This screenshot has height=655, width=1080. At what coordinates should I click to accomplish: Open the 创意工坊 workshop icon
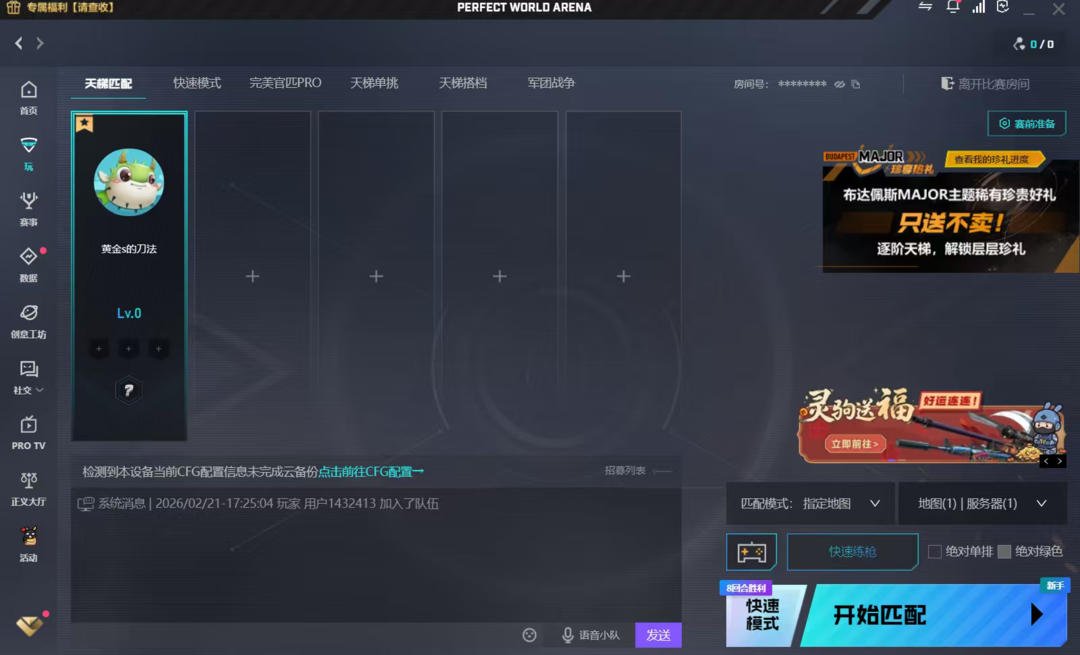click(x=28, y=321)
